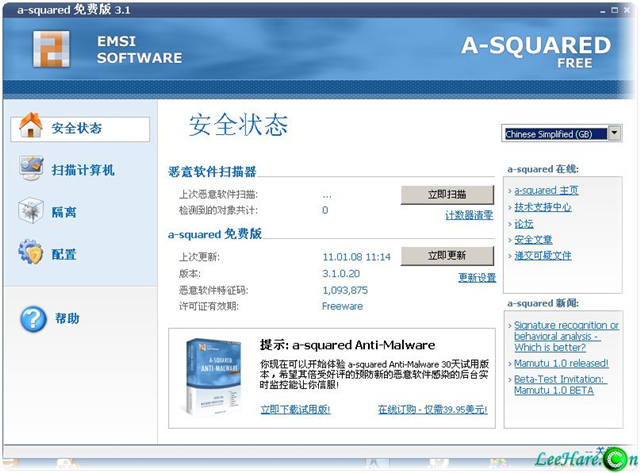Open the 安全状态 sidebar menu item
This screenshot has height=473, width=640.
coord(80,129)
